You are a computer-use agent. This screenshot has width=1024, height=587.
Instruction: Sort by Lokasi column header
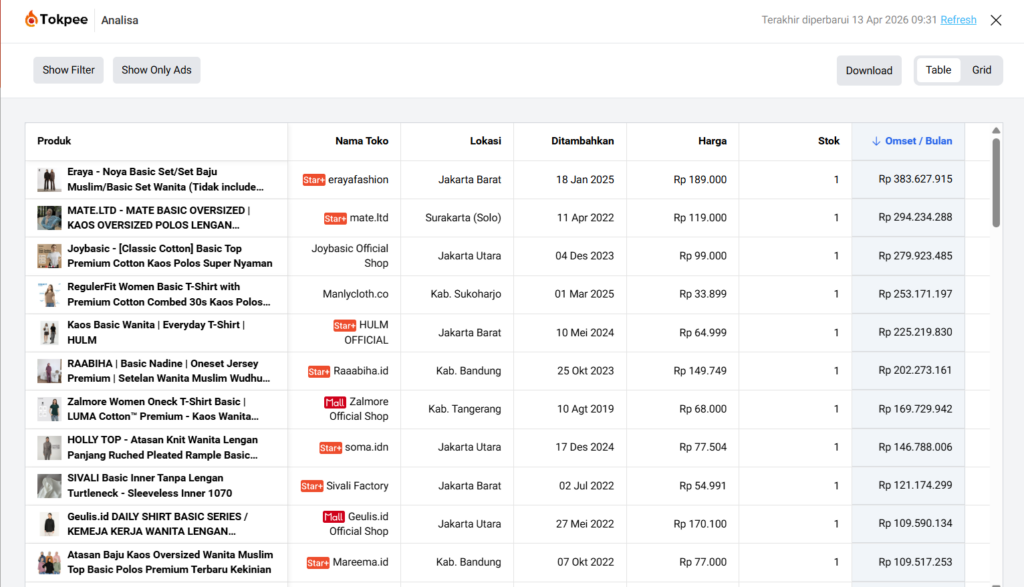coord(485,141)
